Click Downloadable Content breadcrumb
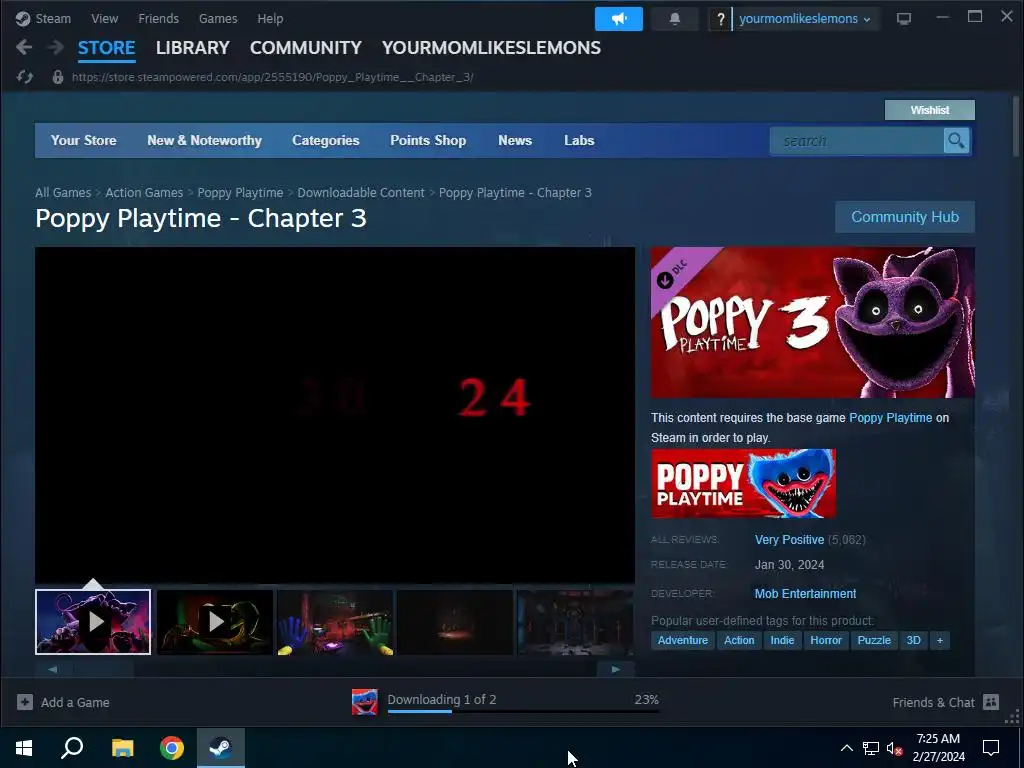 (x=361, y=193)
